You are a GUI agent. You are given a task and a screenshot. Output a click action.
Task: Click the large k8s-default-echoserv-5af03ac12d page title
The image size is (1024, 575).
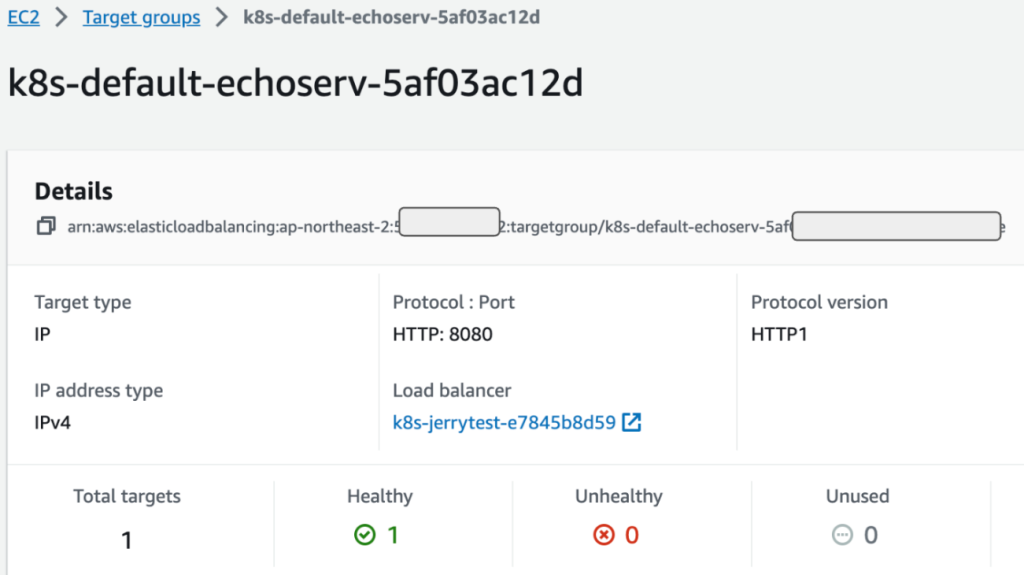click(x=295, y=84)
